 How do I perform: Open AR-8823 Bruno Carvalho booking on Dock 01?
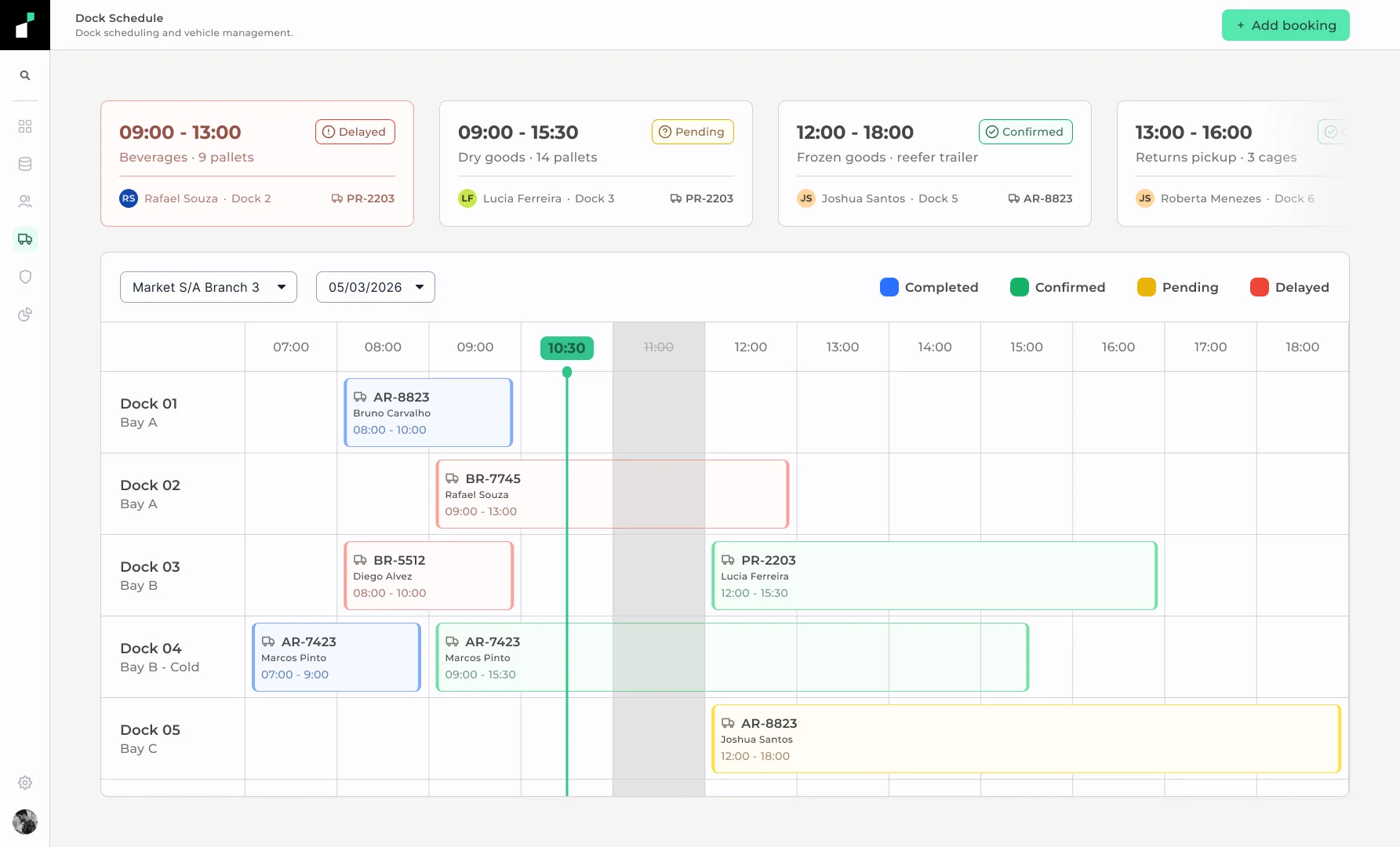(x=428, y=413)
